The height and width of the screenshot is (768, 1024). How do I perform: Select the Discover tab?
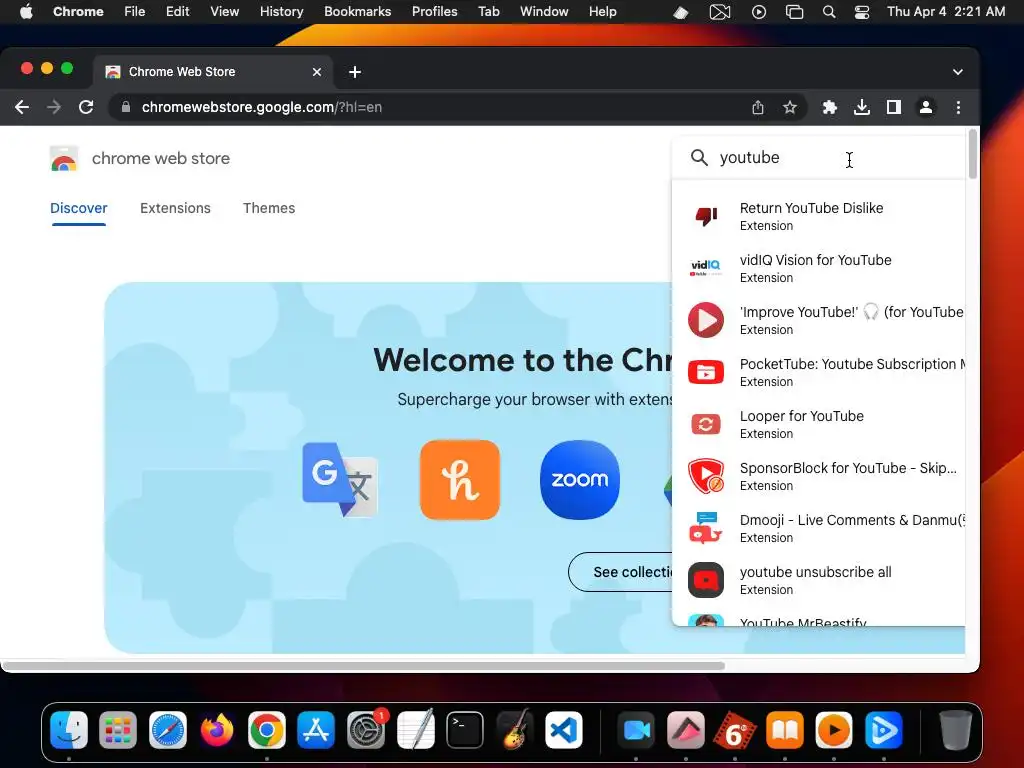pyautogui.click(x=78, y=208)
